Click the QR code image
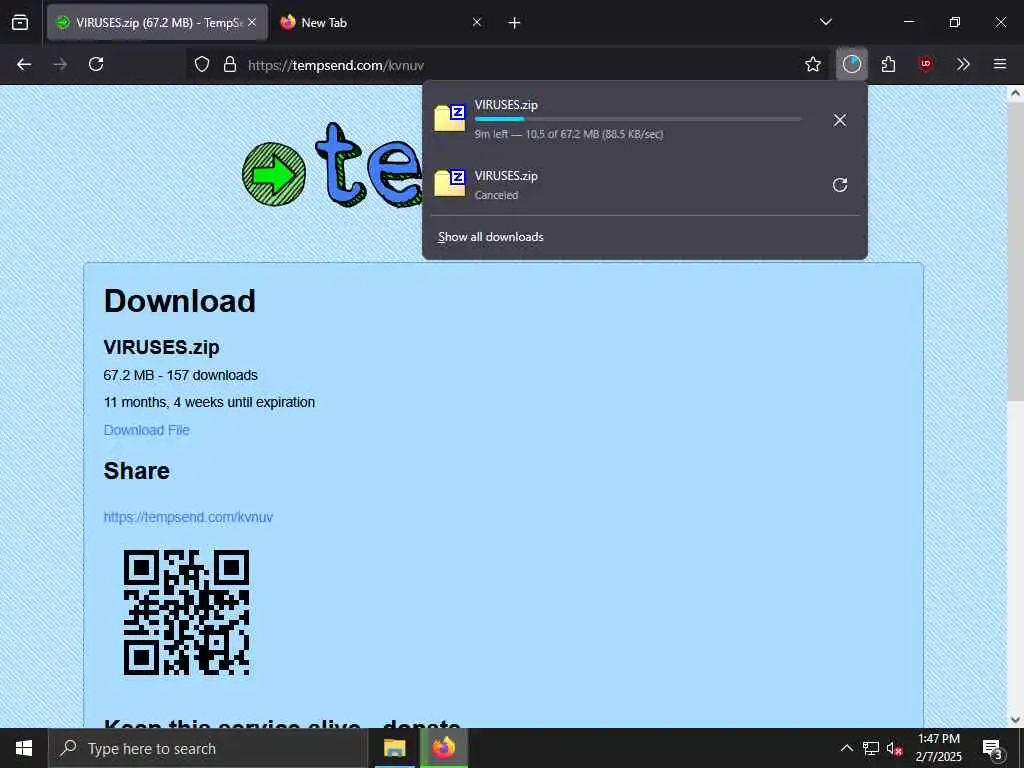1024x768 pixels. 187,613
